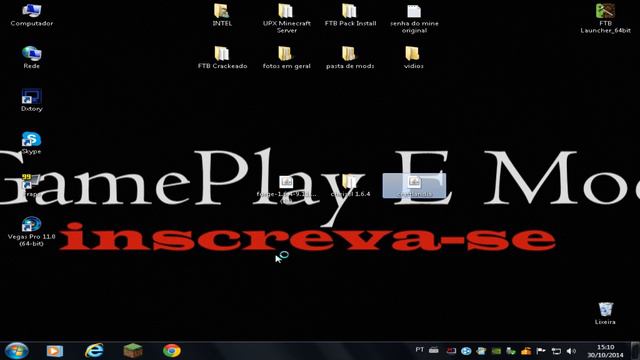Open the pasta de mods folder
640x360 pixels.
[350, 58]
